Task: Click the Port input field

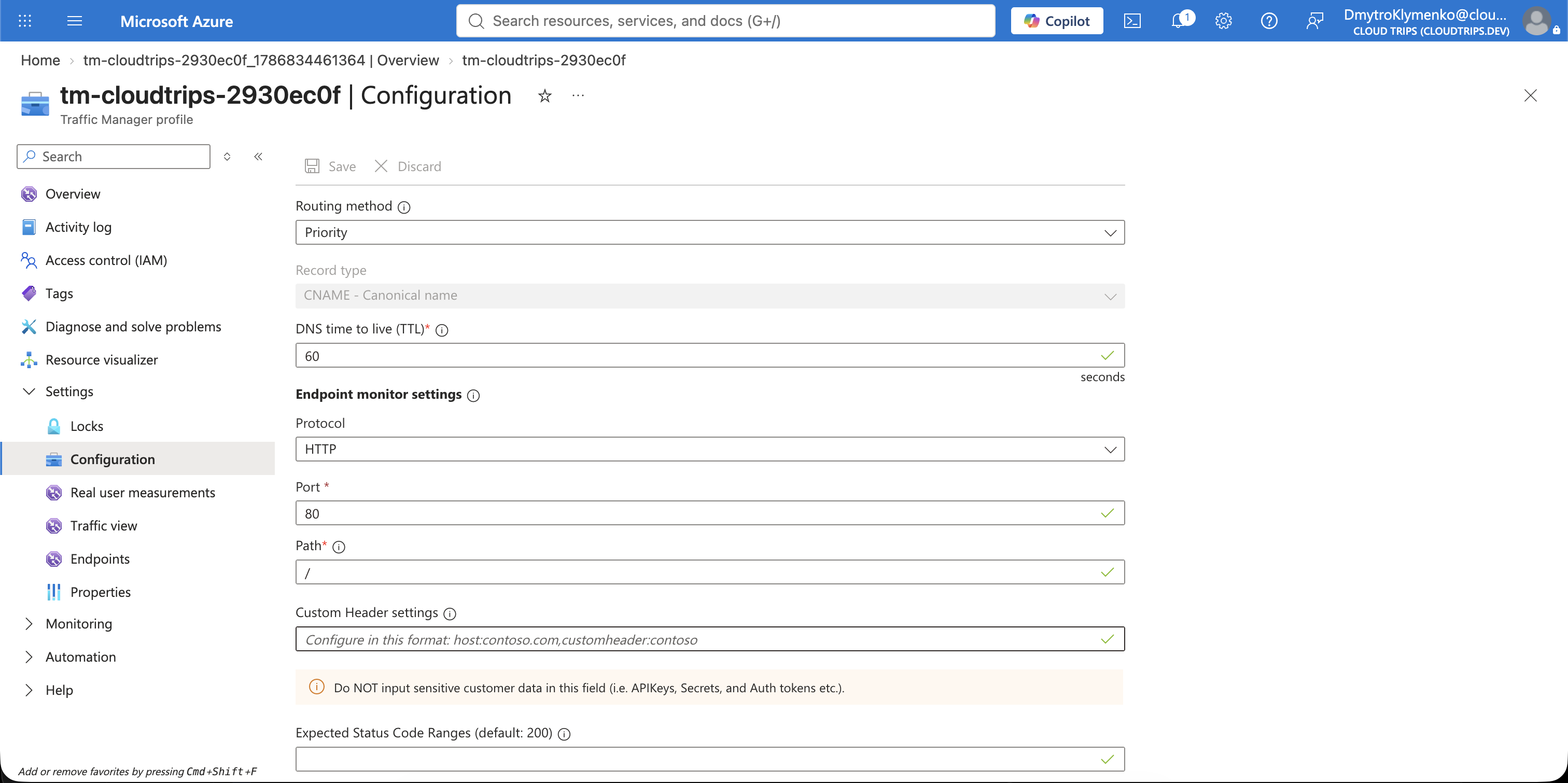Action: [x=710, y=513]
